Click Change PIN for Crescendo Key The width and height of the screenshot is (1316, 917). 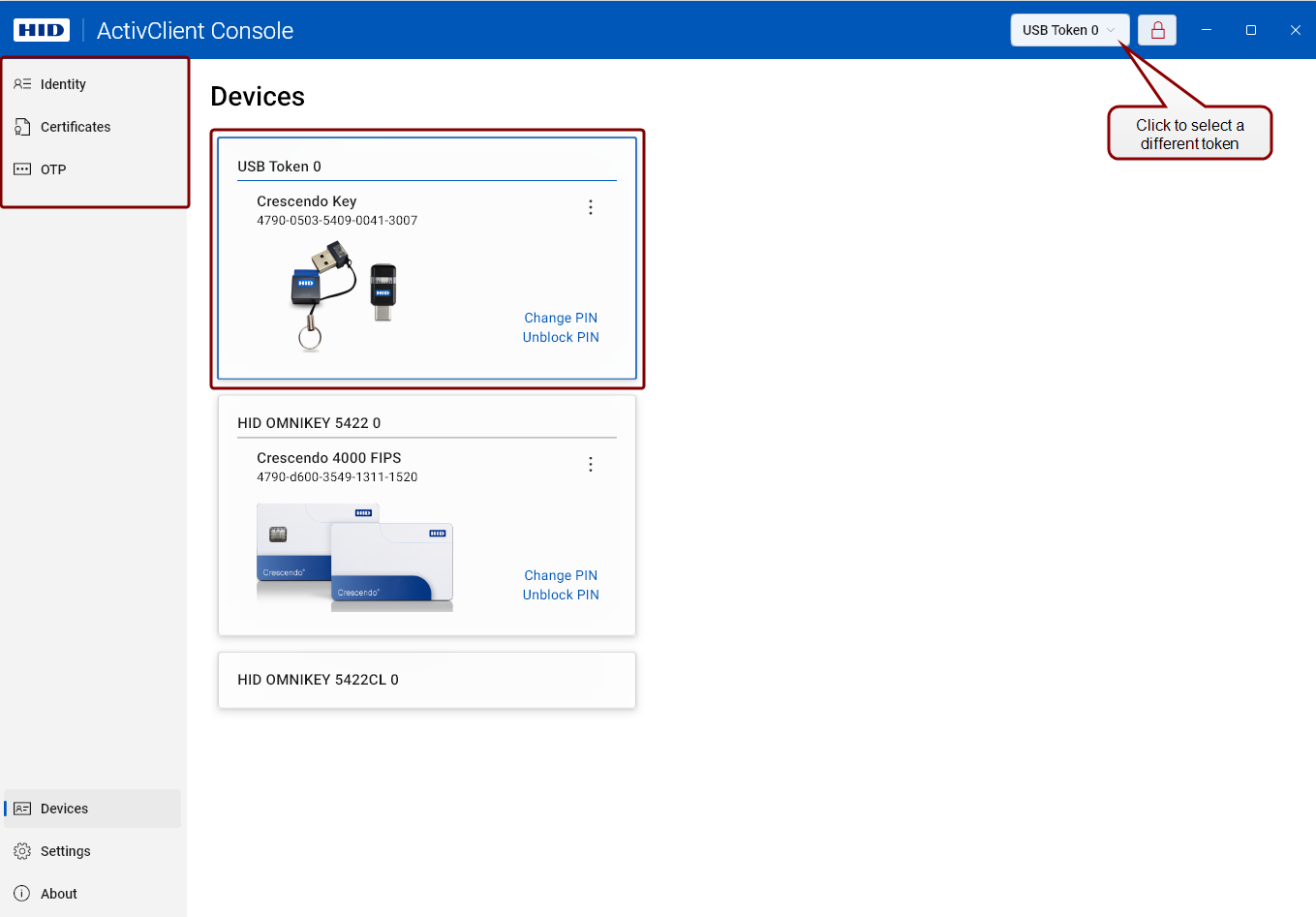pyautogui.click(x=561, y=318)
